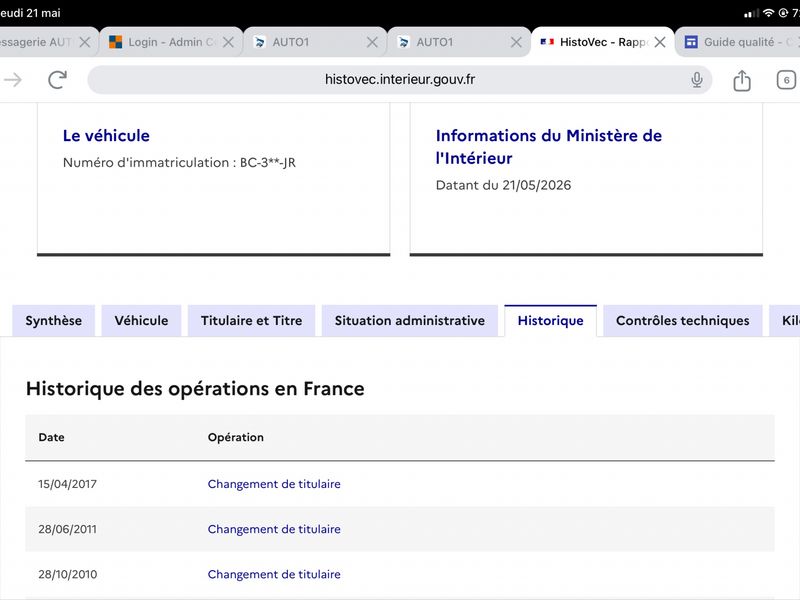Open the tab switcher showing 6 tabs
This screenshot has width=800, height=600.
[786, 80]
